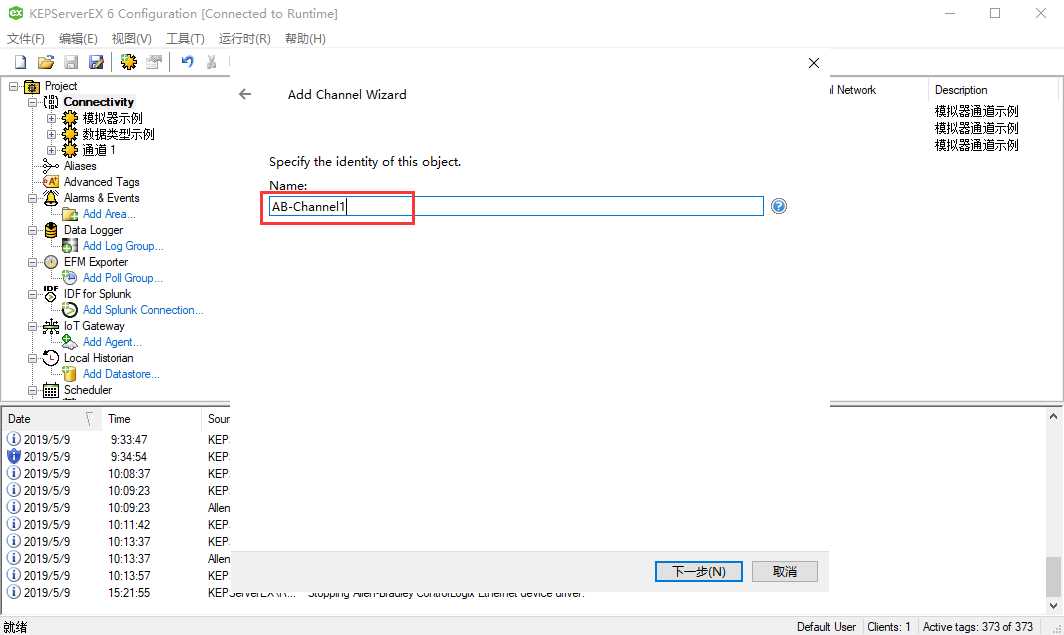Screen dimensions: 1064x635
Task: Click the New Channel gear toolbar icon
Action: point(128,62)
